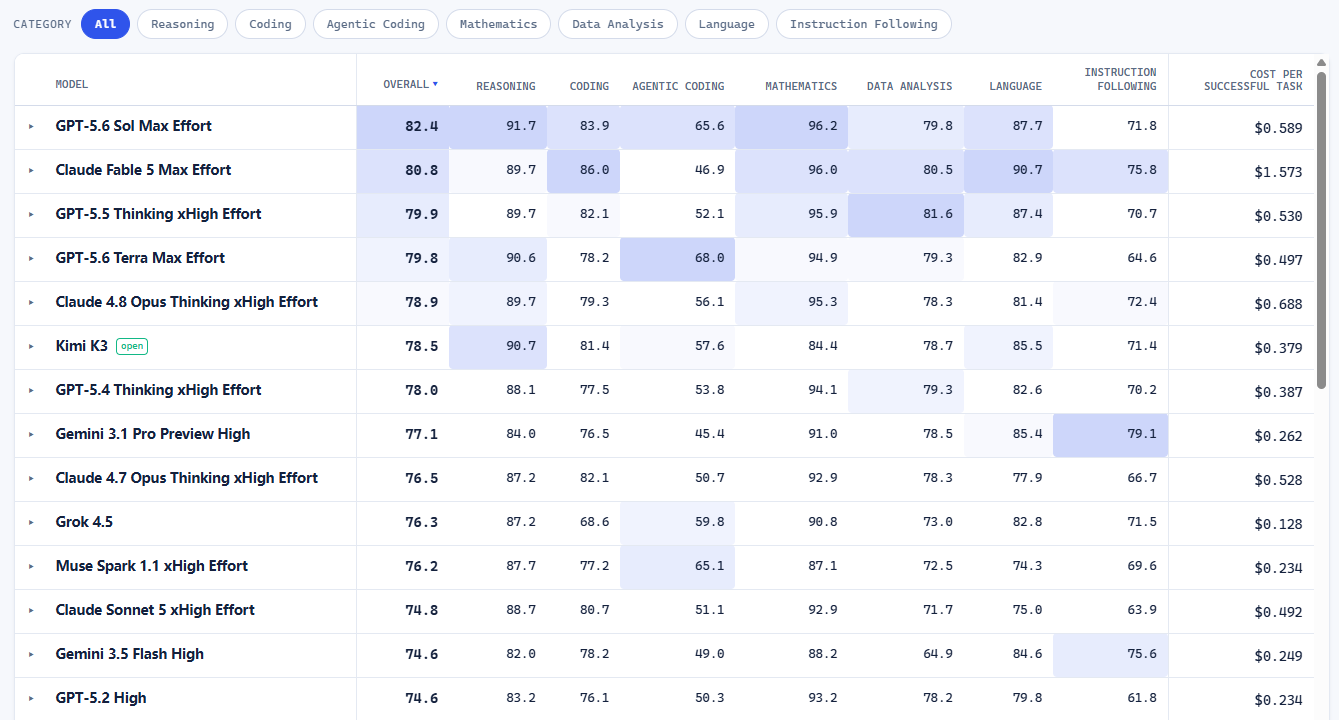The height and width of the screenshot is (720, 1339).
Task: Click the GPT-5.4 Thinking xHigh Effort model name
Action: point(158,390)
